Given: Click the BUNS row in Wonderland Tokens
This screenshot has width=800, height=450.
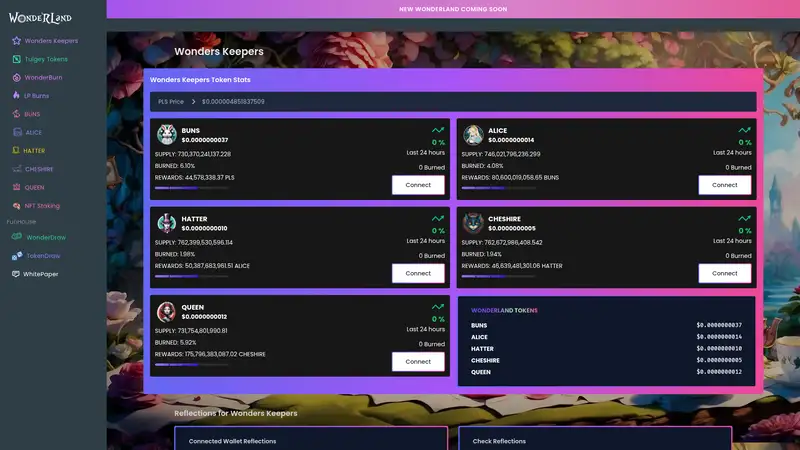Looking at the screenshot, I should 606,325.
